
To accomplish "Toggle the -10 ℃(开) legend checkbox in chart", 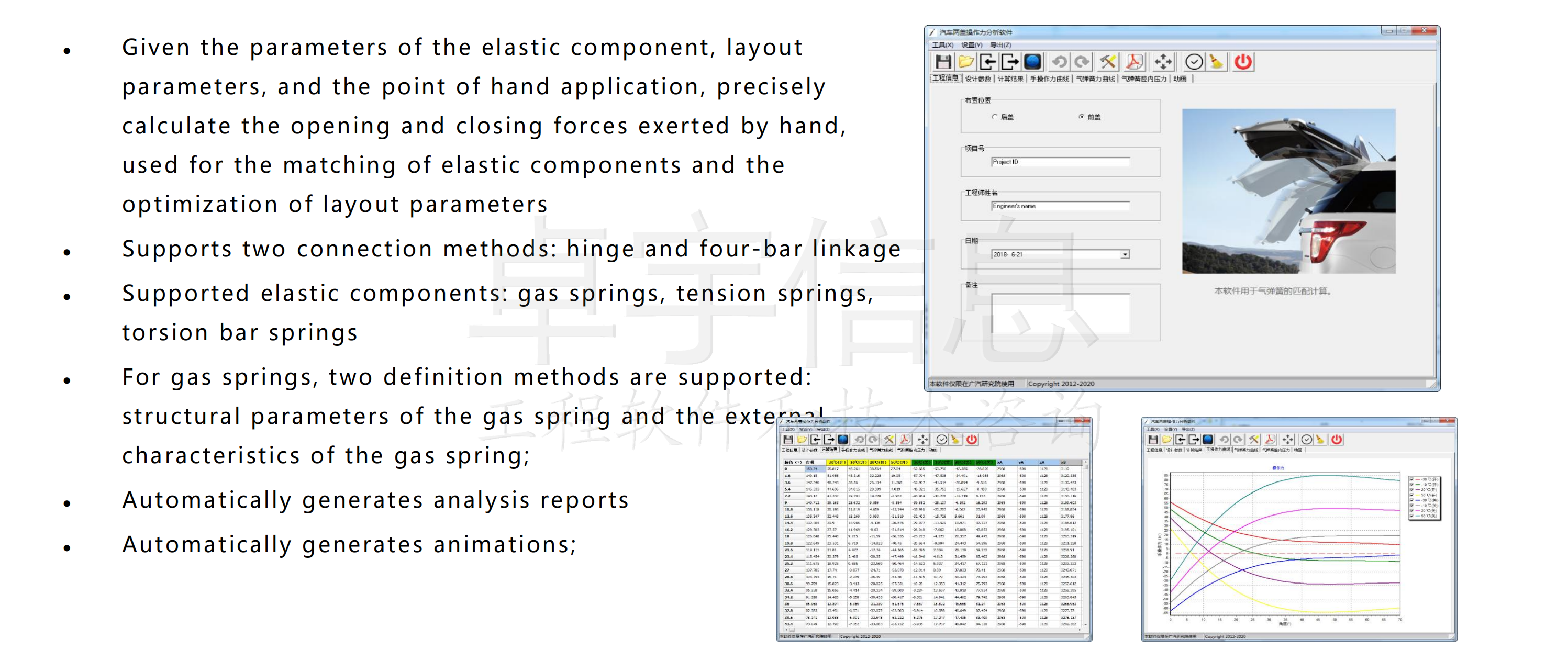I will pyautogui.click(x=1411, y=485).
